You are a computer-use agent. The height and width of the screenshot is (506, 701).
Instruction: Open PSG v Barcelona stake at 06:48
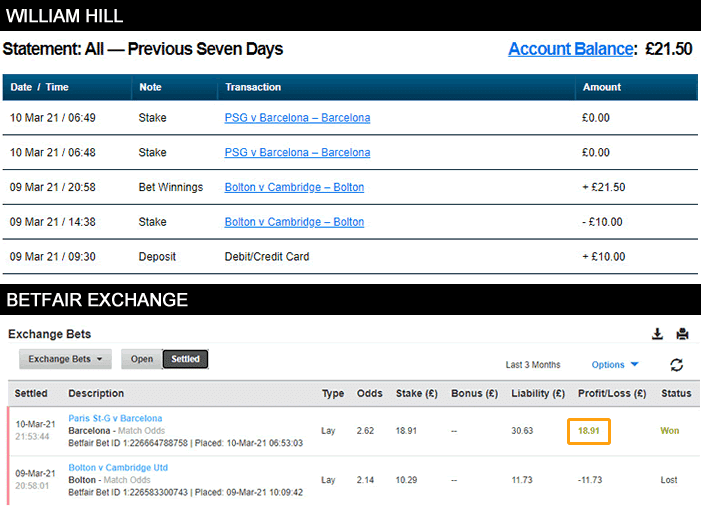pos(297,153)
